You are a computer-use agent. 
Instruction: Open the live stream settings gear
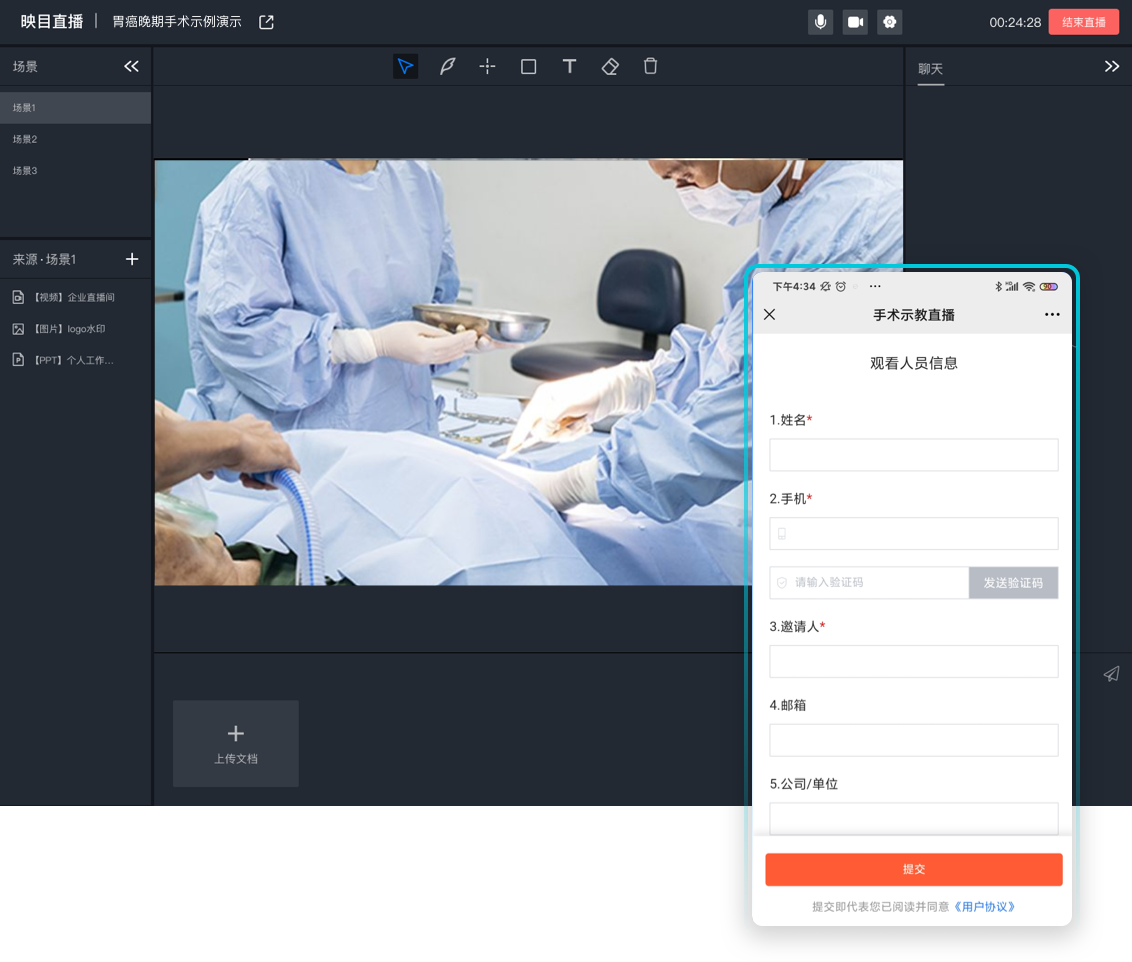point(889,22)
